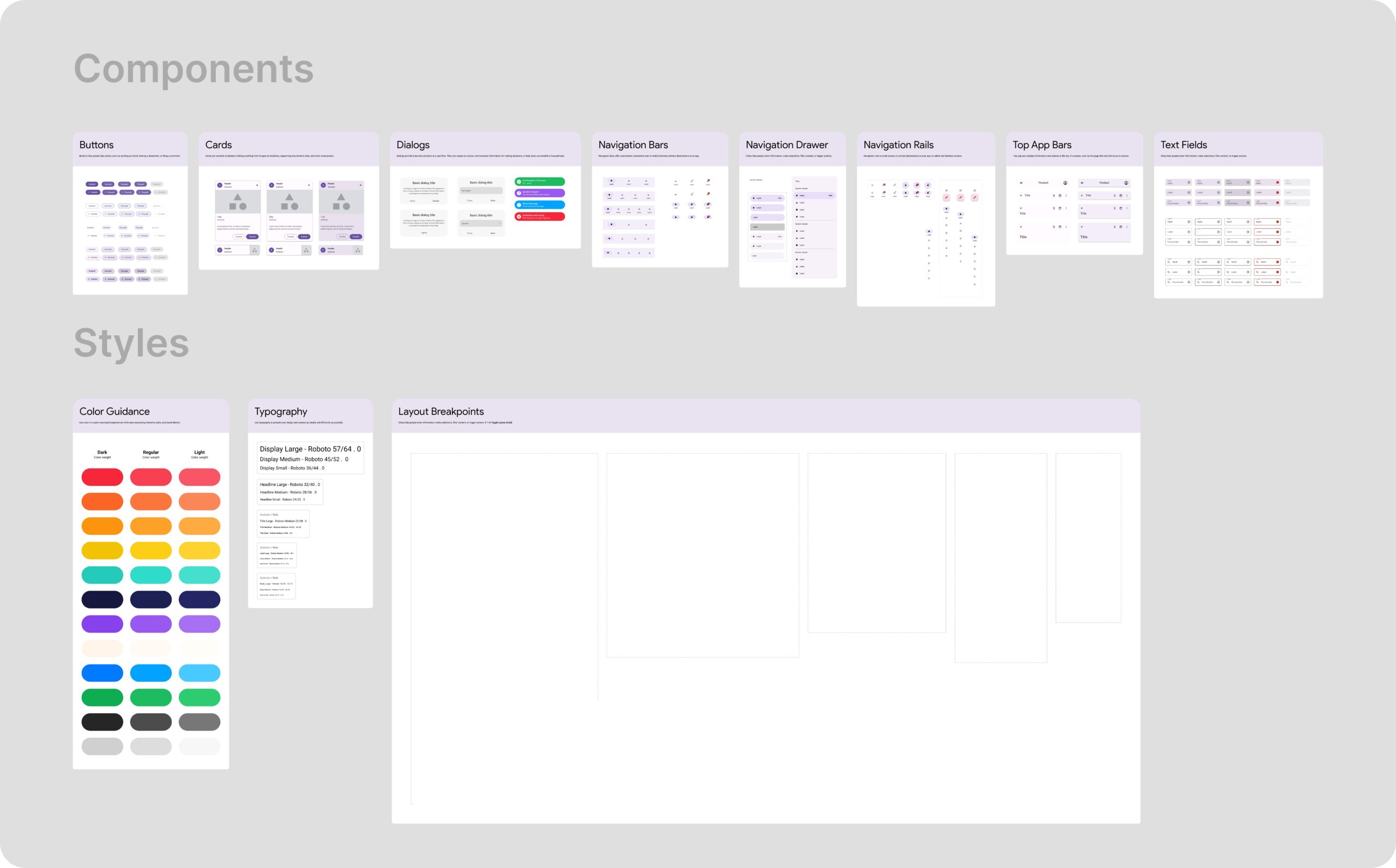The width and height of the screenshot is (1396, 868).
Task: Click the green success toast check icon
Action: [519, 182]
